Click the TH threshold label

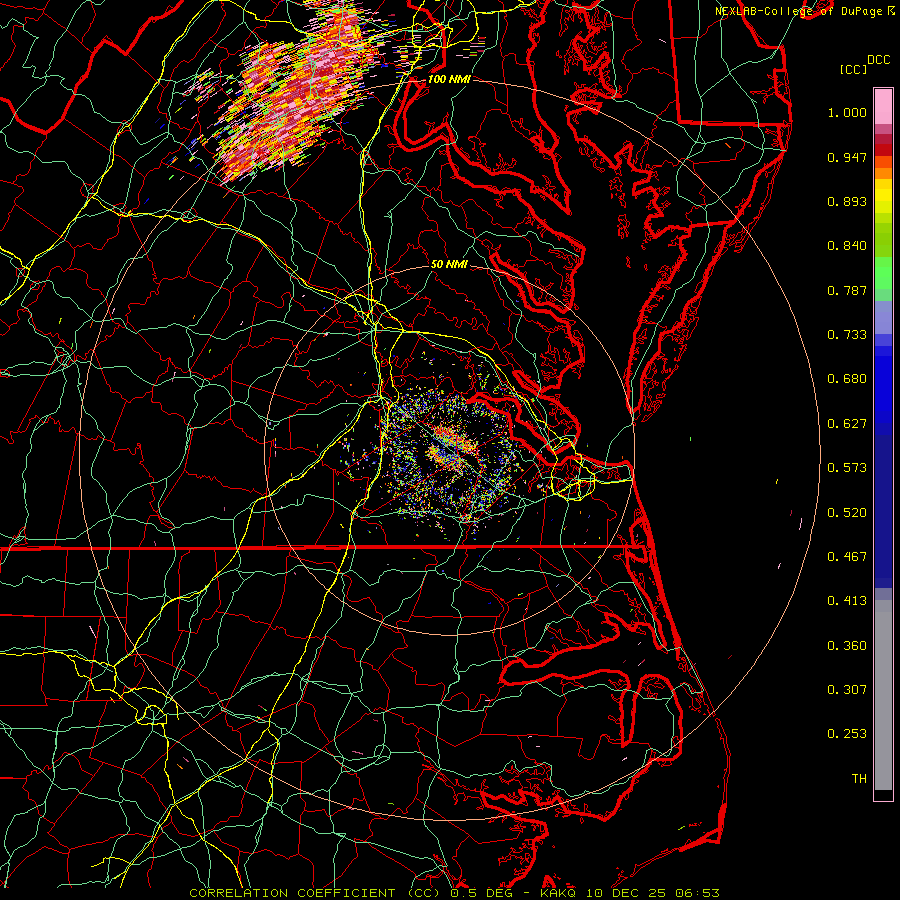tap(859, 779)
